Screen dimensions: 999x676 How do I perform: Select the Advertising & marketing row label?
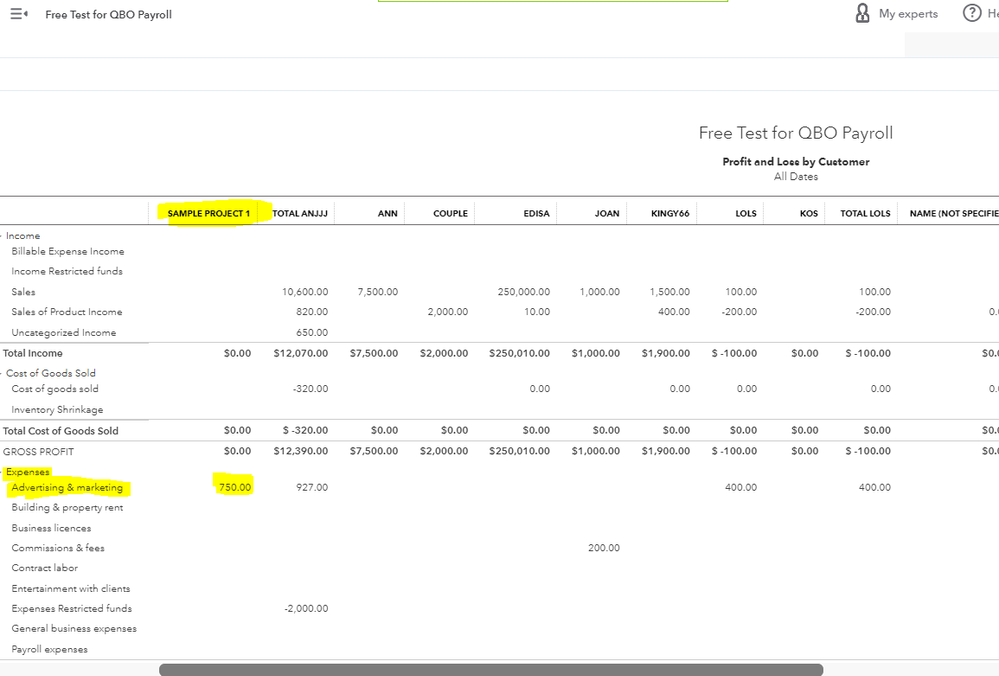(67, 487)
